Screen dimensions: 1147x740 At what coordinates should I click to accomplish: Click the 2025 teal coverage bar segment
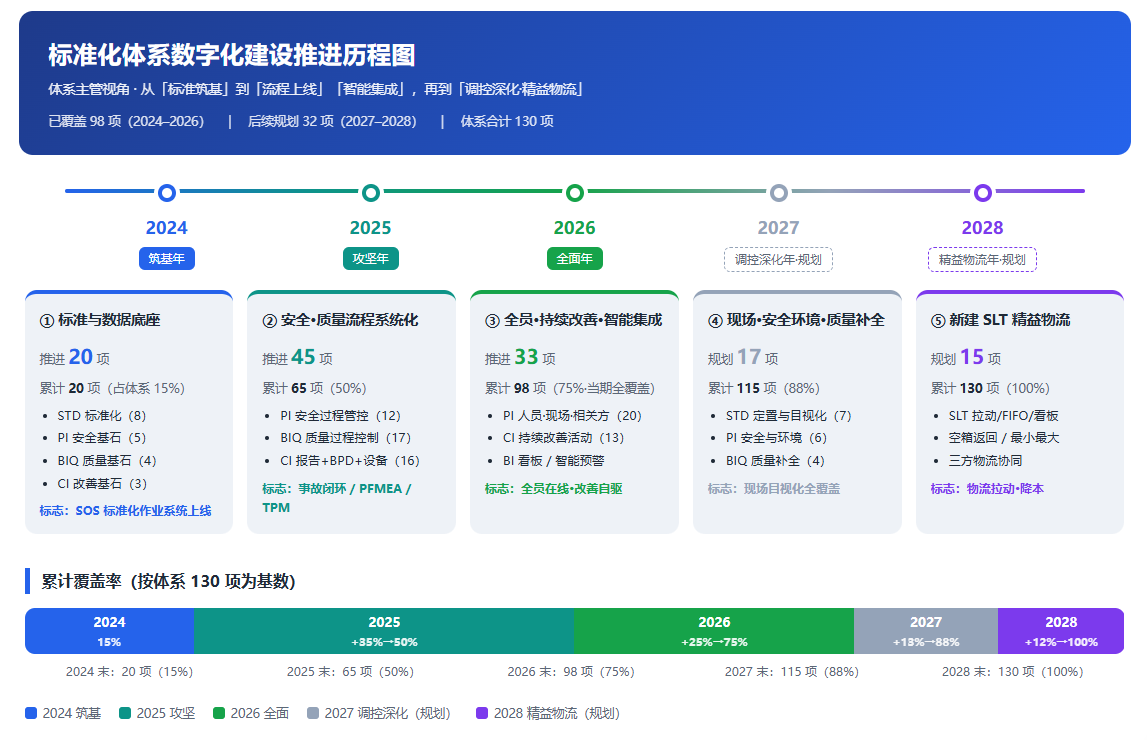tap(384, 631)
